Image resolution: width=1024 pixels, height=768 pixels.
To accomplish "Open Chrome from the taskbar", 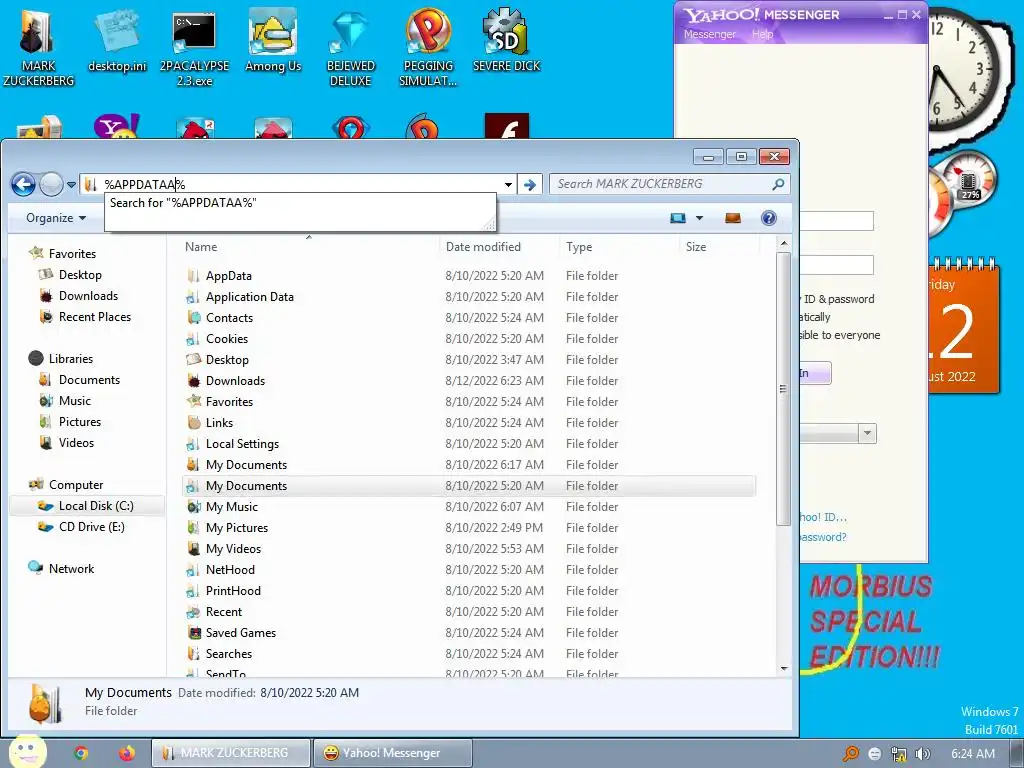I will coord(81,753).
